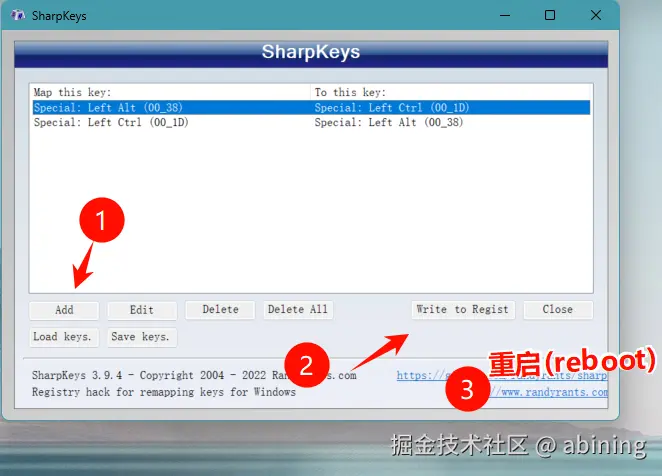Minimize the SharpKeys window
Screen dimensions: 662x476
[x=505, y=16]
